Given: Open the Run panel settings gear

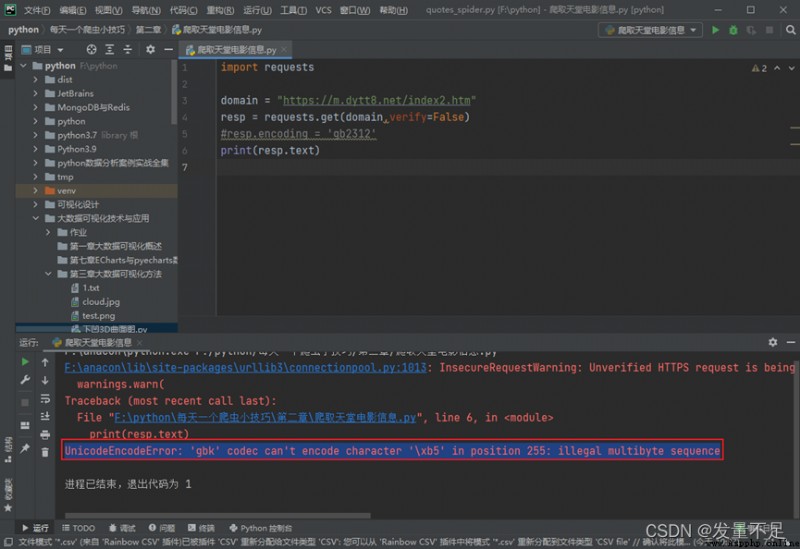Looking at the screenshot, I should click(x=773, y=342).
